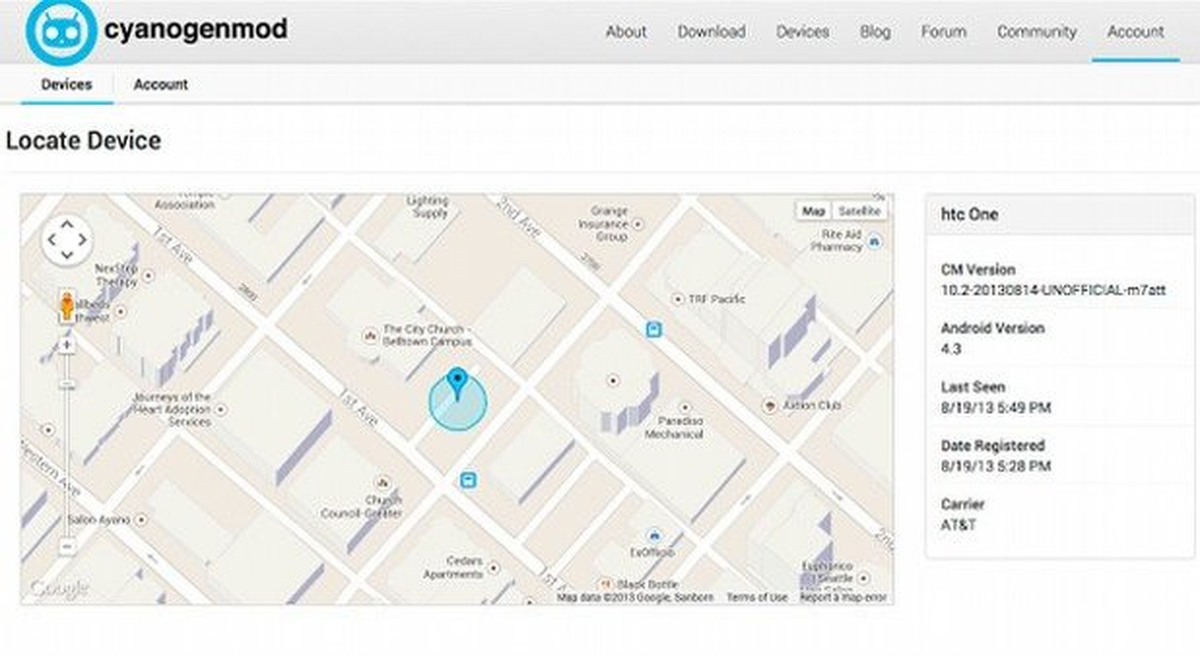The height and width of the screenshot is (656, 1200).
Task: Open the About page
Action: coord(626,31)
